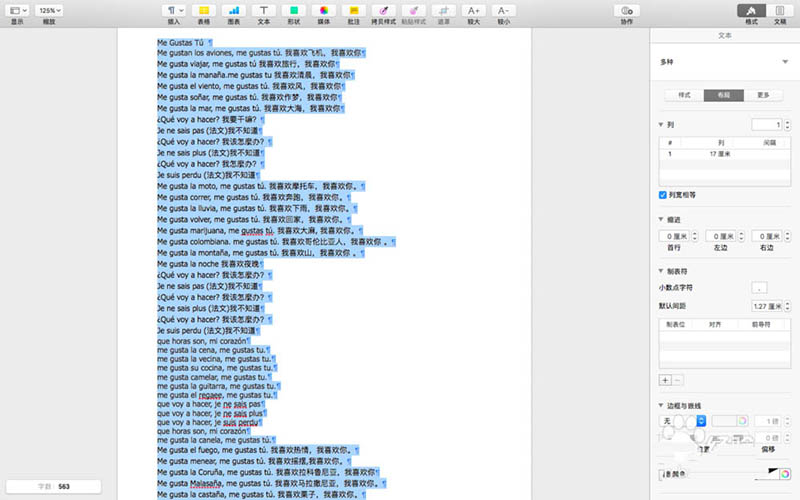Screen dimensions: 800x500
Task: Click the column count stepper
Action: (787, 124)
